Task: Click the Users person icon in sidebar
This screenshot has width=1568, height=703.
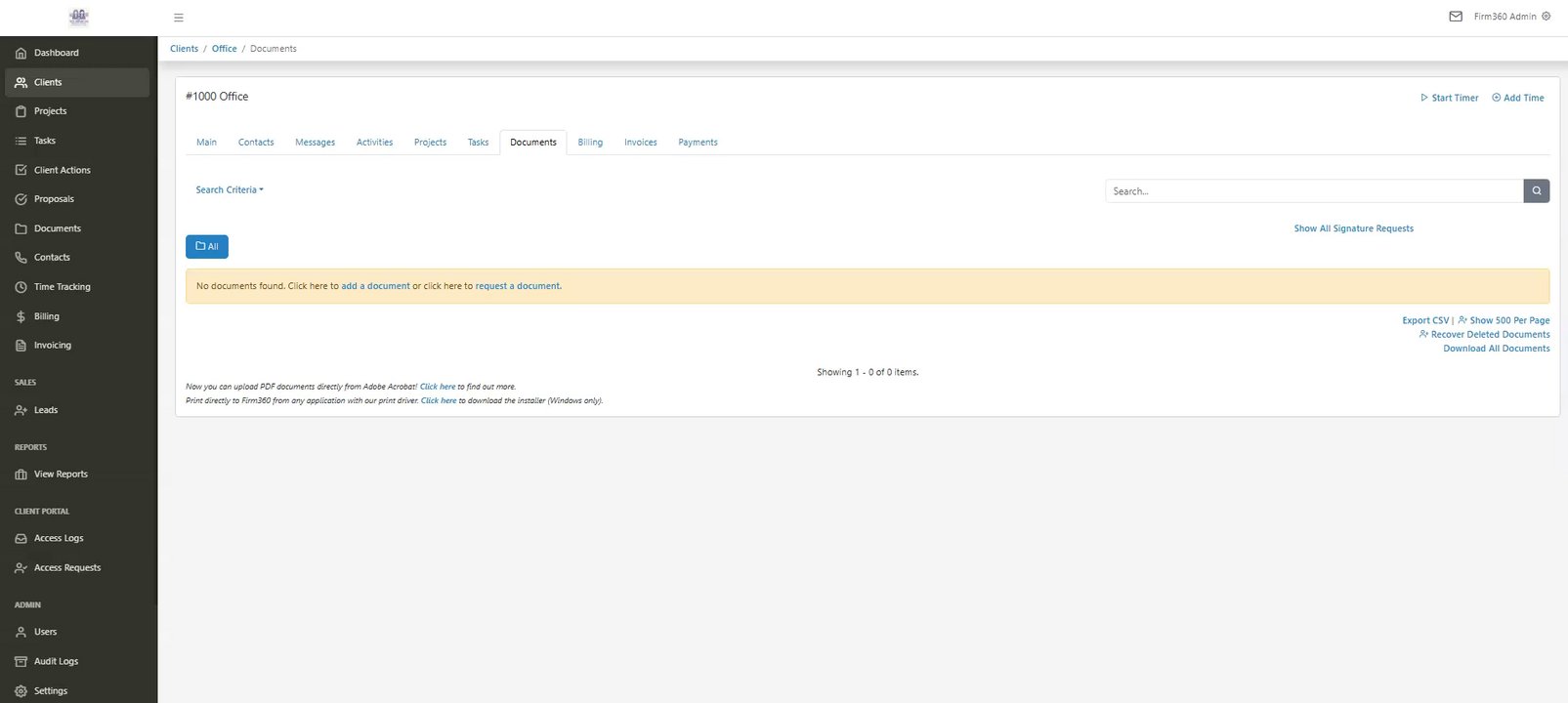Action: 21,632
